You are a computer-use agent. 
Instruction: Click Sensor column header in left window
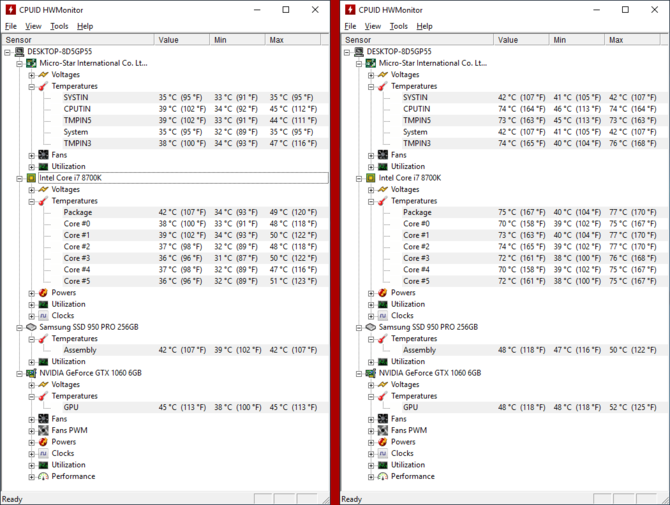click(78, 40)
